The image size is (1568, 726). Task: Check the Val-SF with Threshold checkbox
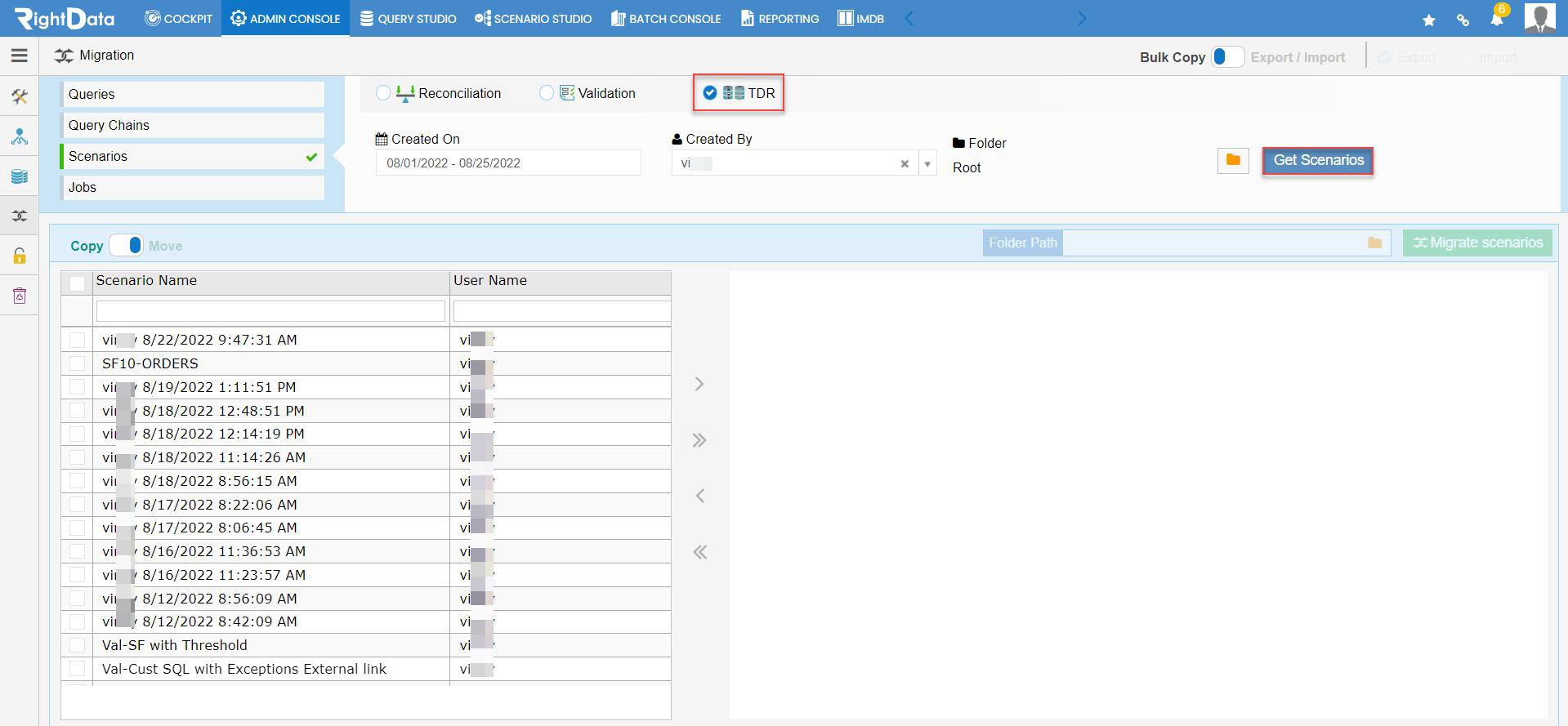pyautogui.click(x=78, y=645)
